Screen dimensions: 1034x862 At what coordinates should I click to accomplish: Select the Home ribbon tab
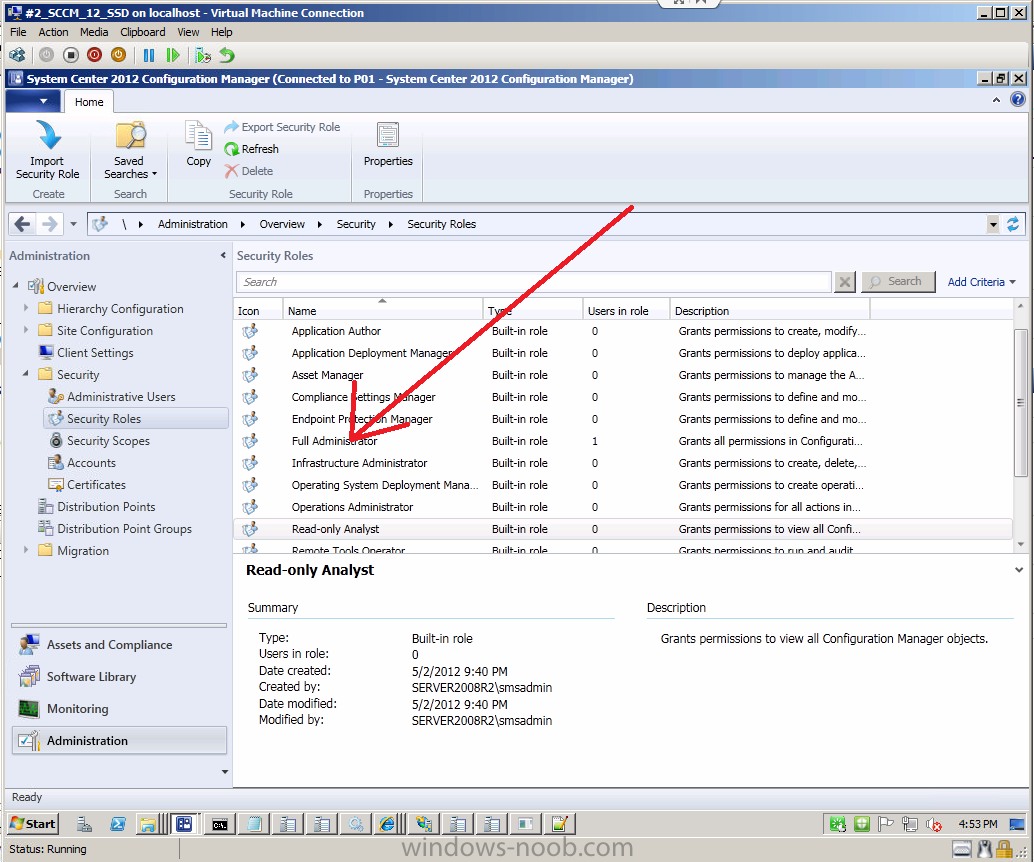click(89, 102)
